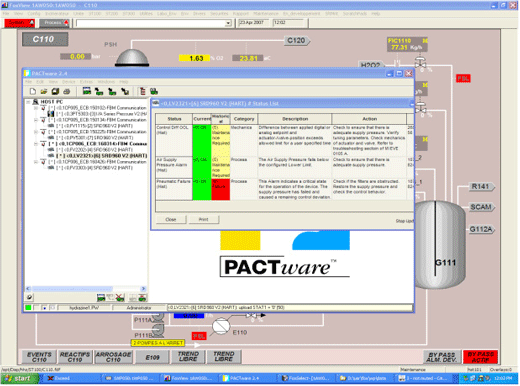
Task: Toggle the Process alarm button
Action: point(54,23)
